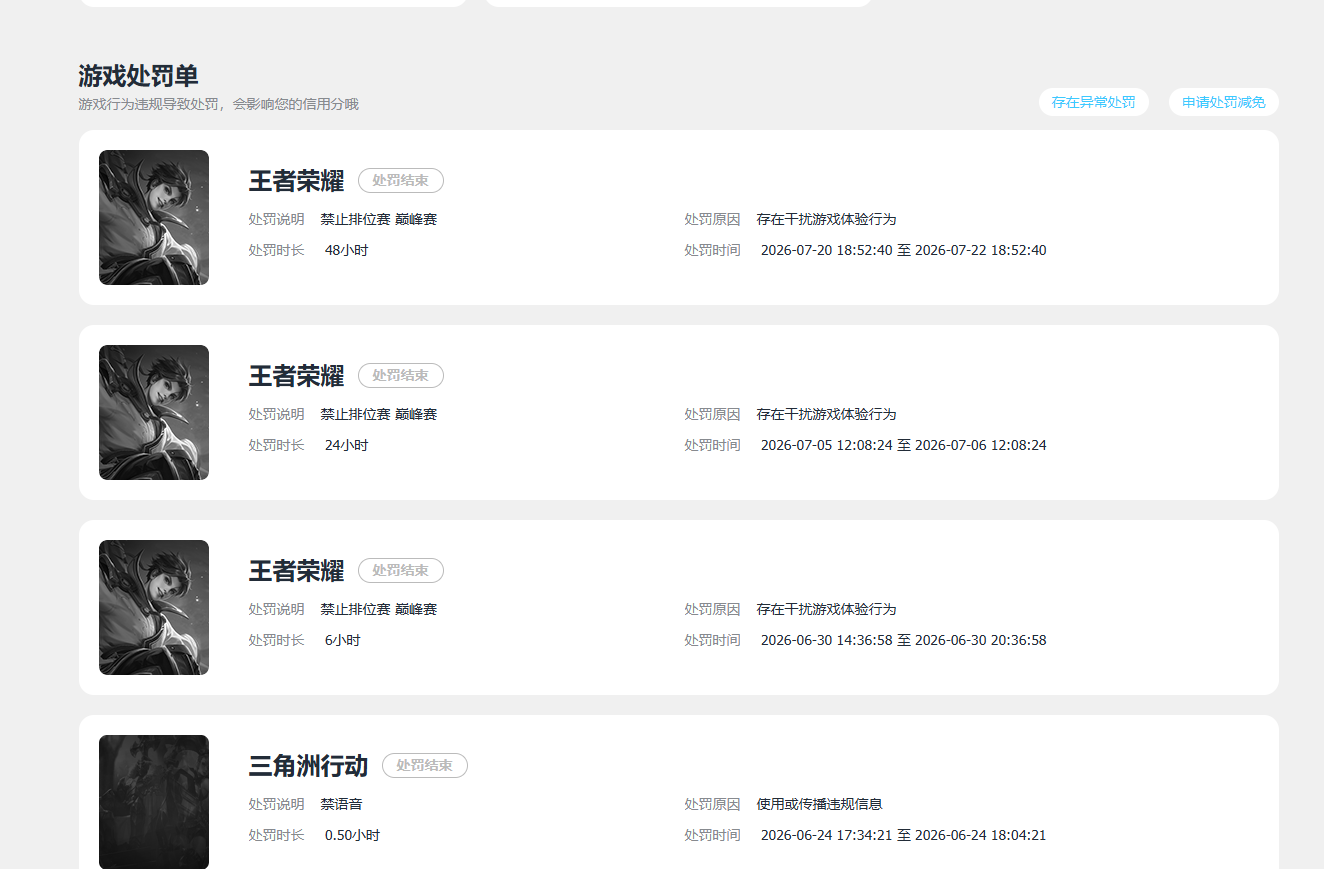
Task: Click penalty time starting 2026-06-30 14:36:58
Action: (904, 640)
